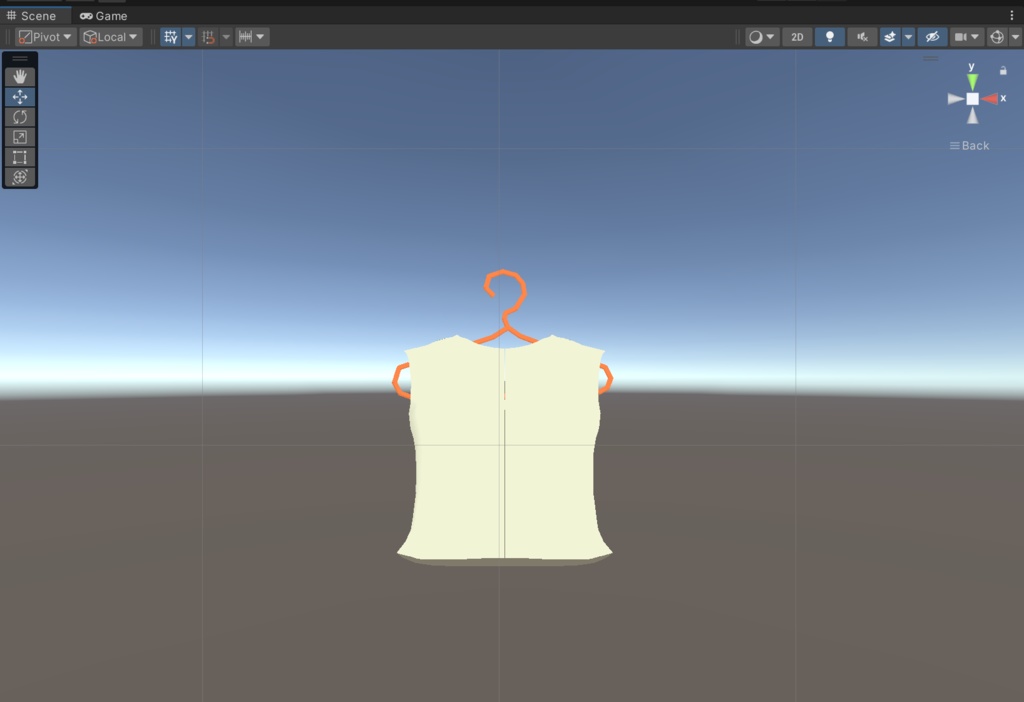Toggle scene audio mute icon
Viewport: 1024px width, 702px height.
(x=863, y=37)
